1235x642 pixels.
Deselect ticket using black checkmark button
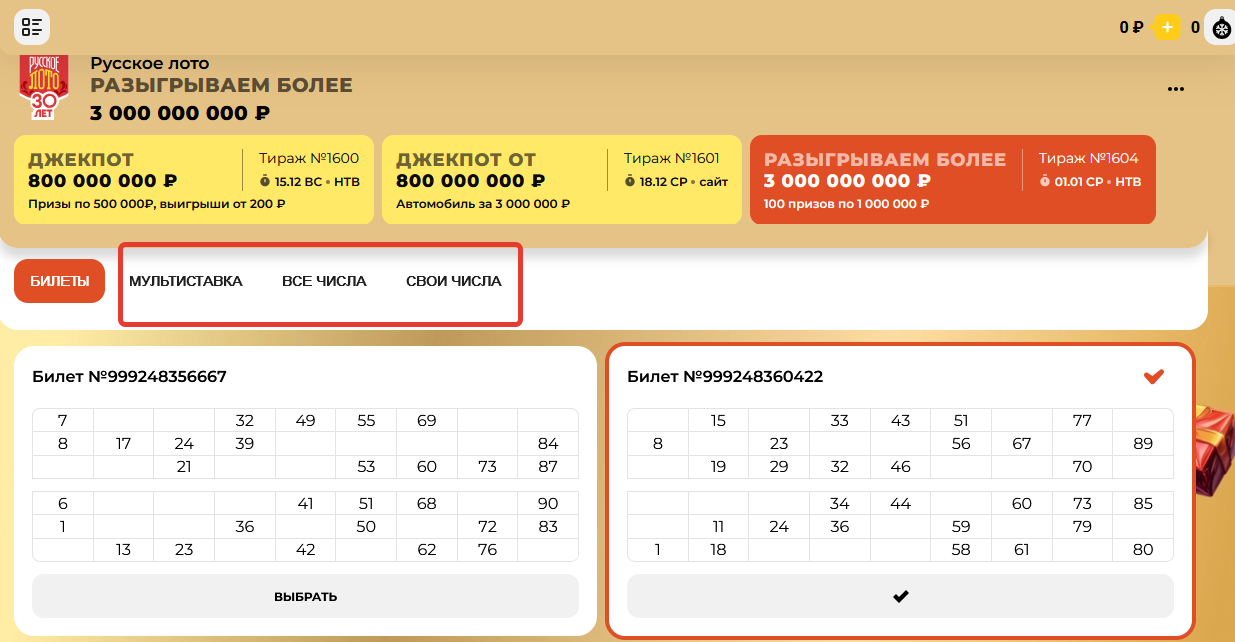click(900, 596)
